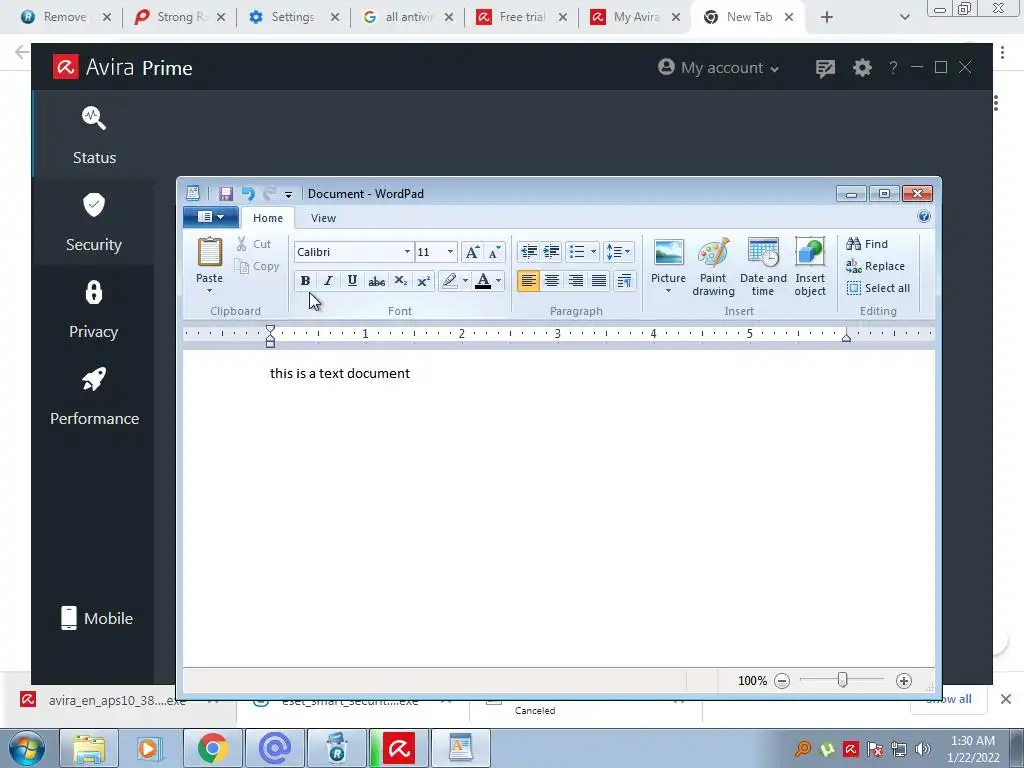
Task: Select Align text left
Action: point(528,281)
